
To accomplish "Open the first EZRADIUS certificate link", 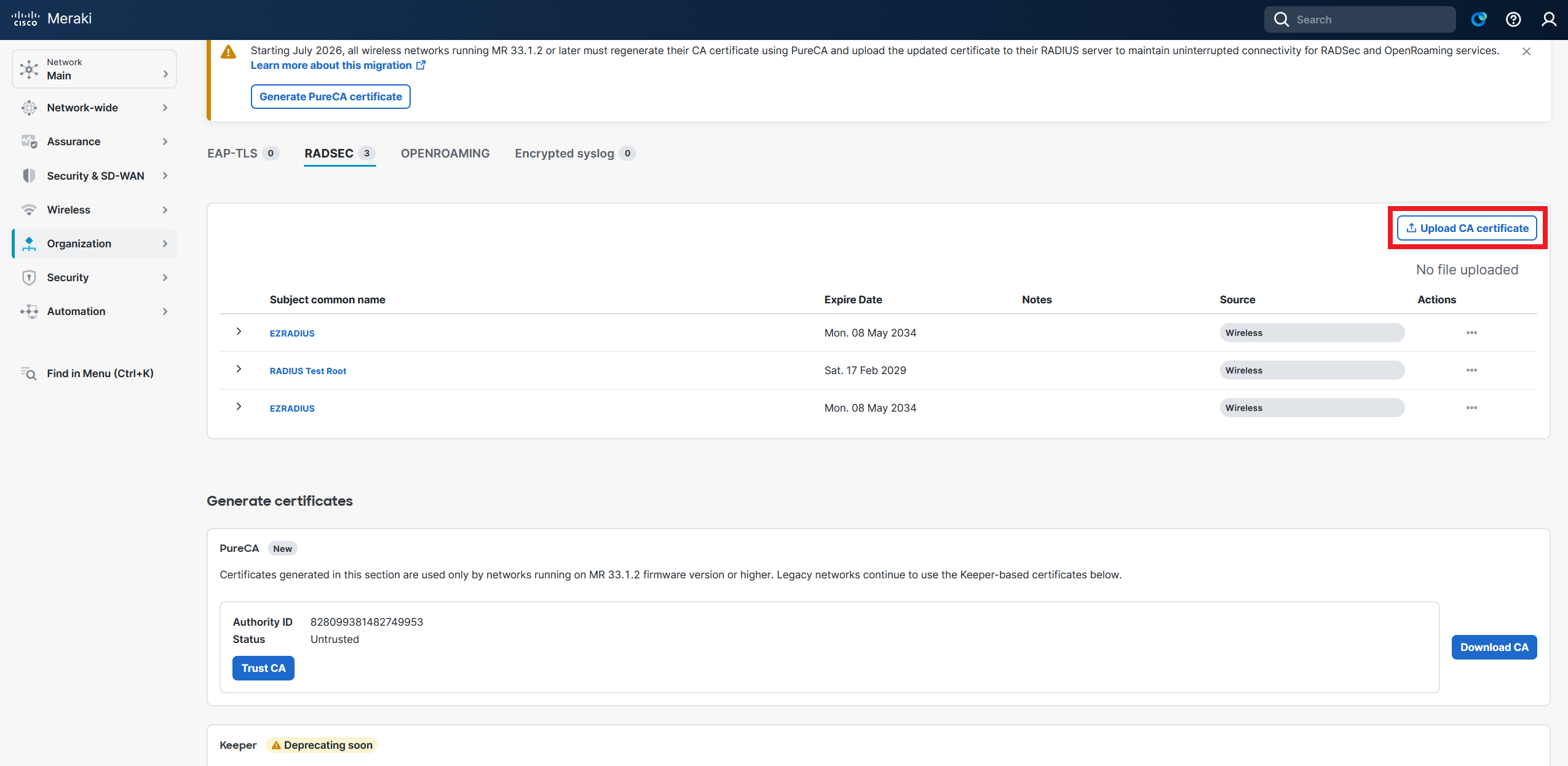I will [292, 333].
